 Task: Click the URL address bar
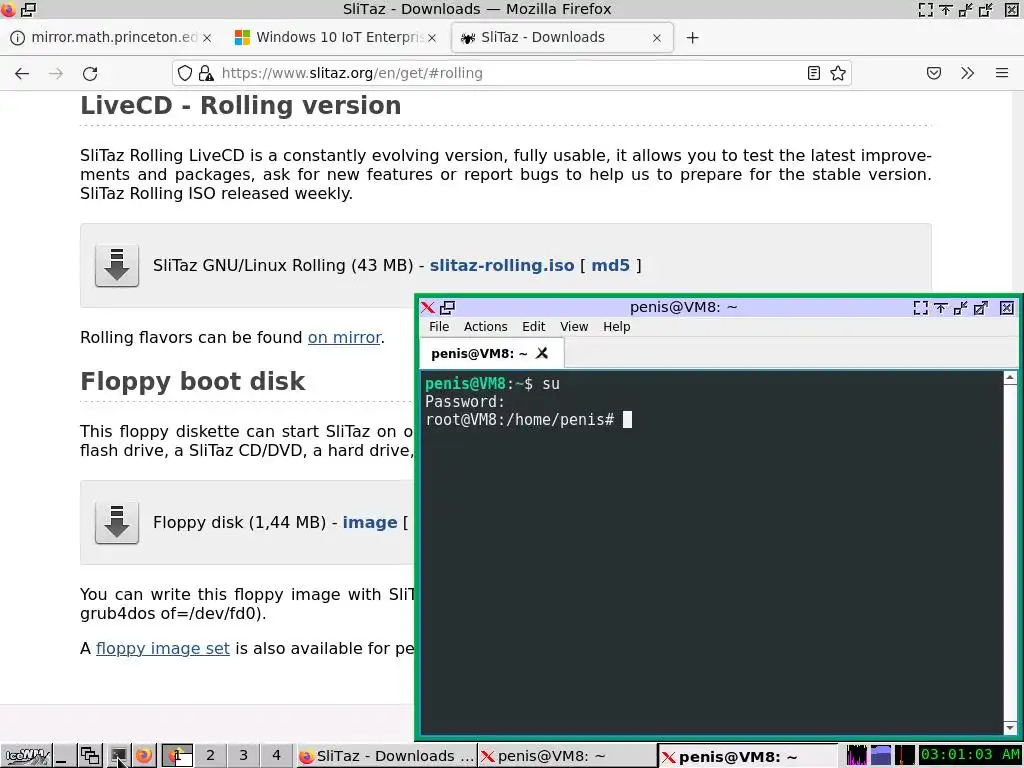coord(509,73)
